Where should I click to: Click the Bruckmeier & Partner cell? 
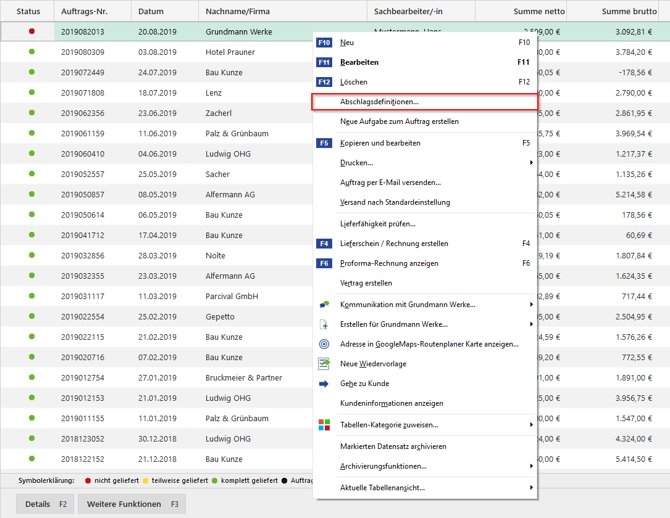[244, 378]
